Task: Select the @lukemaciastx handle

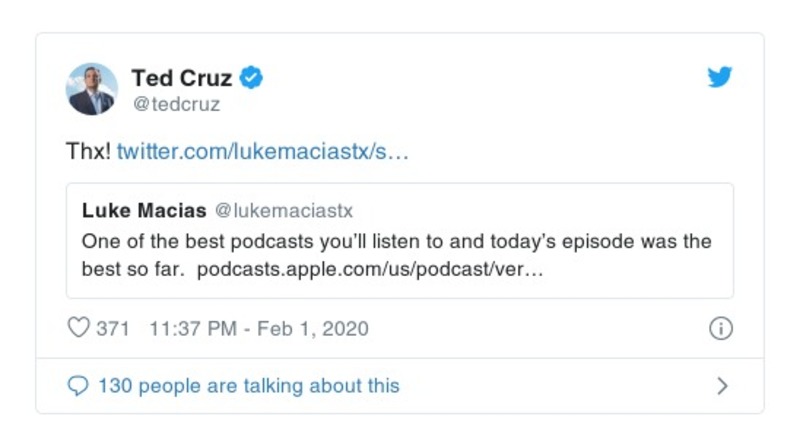Action: tap(284, 211)
